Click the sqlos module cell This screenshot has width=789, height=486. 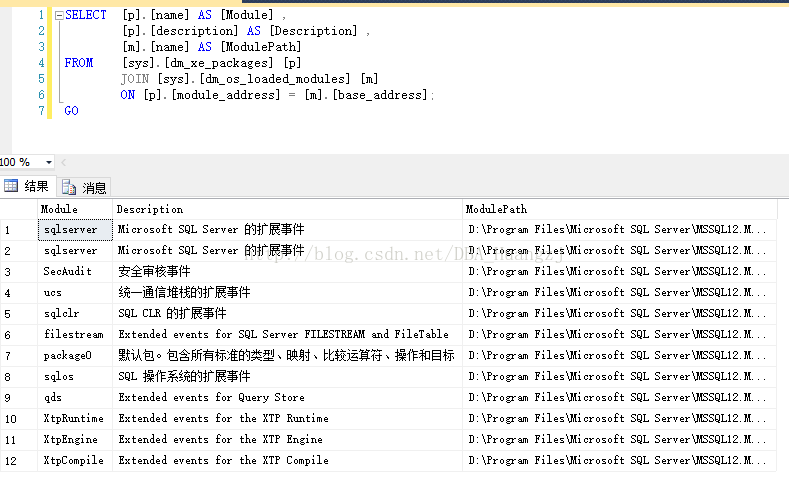coord(75,376)
